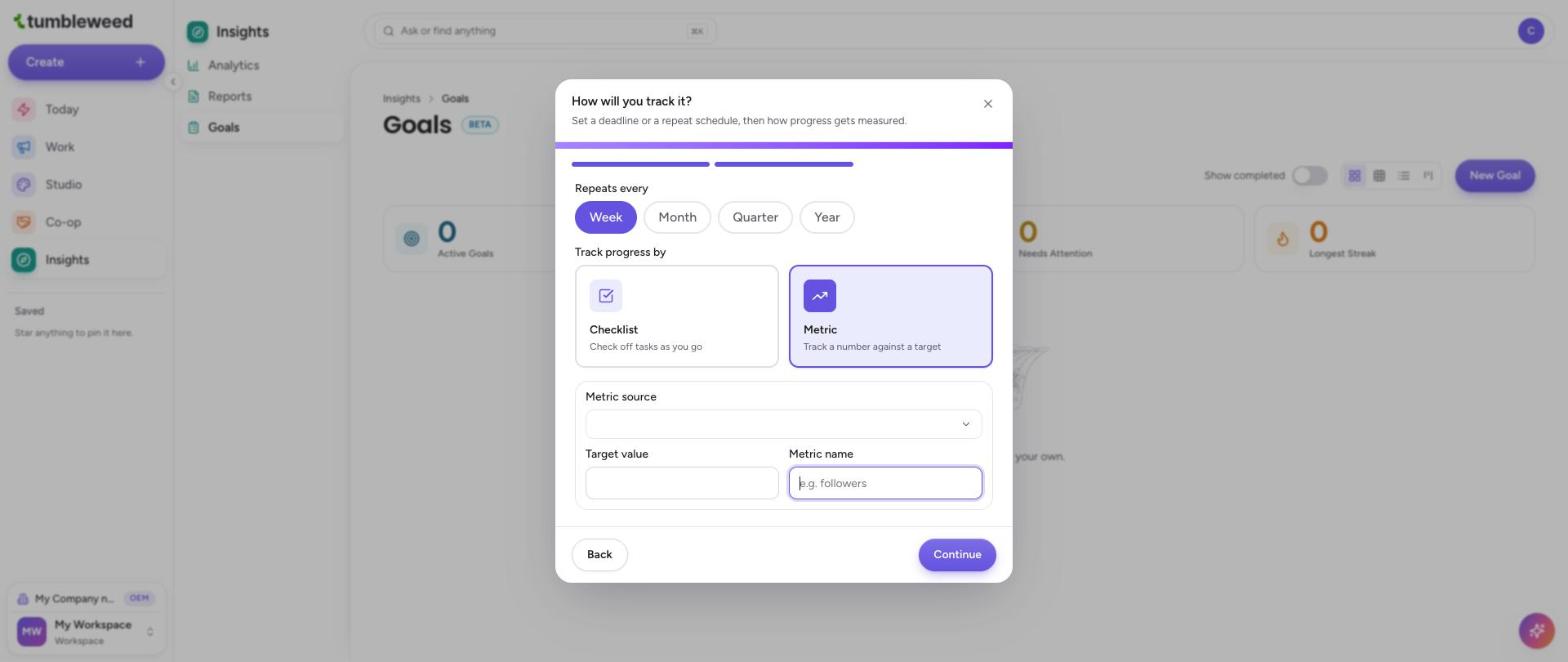The height and width of the screenshot is (662, 1568).
Task: Click the Today lightning icon
Action: coord(24,110)
